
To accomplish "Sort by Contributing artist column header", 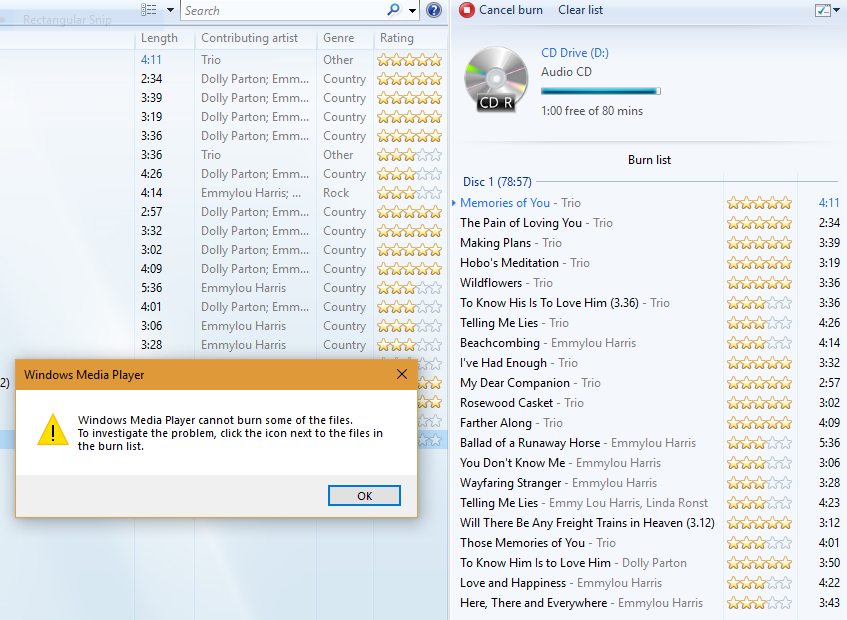I will click(250, 38).
